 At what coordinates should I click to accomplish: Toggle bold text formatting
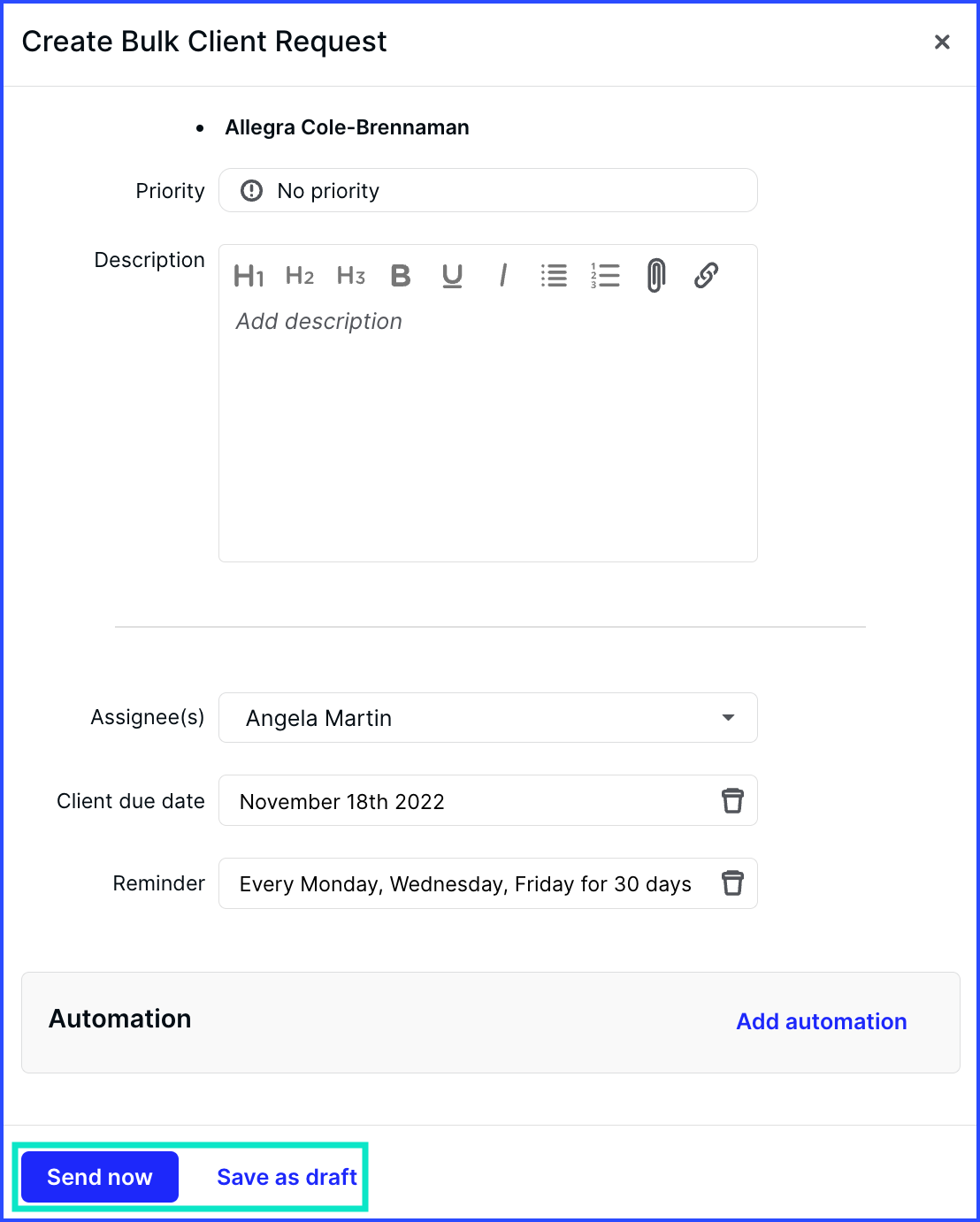pyautogui.click(x=401, y=276)
